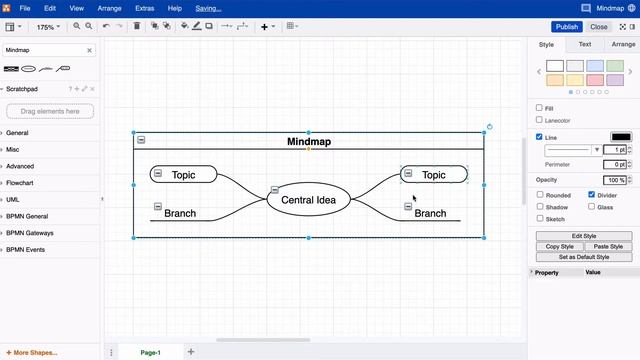Toggle fullscreen mode icon
This screenshot has width=640, height=360.
[622, 27]
